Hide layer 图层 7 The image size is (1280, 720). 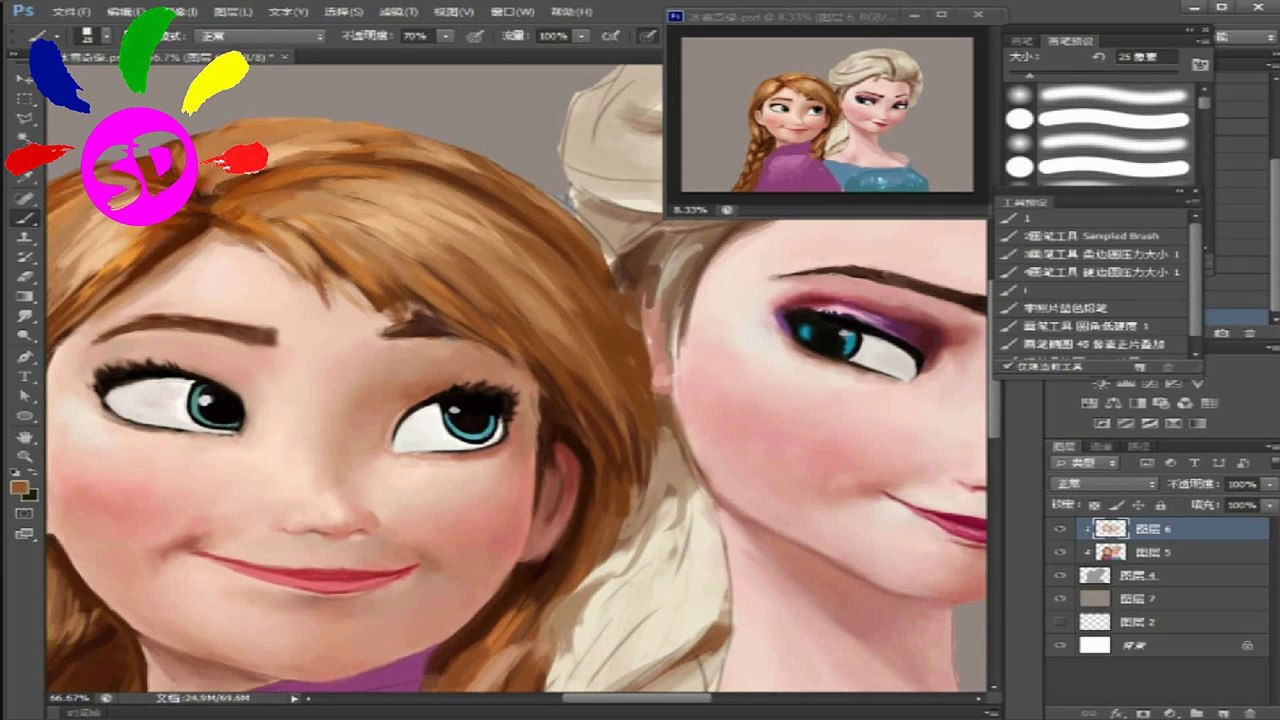point(1060,599)
